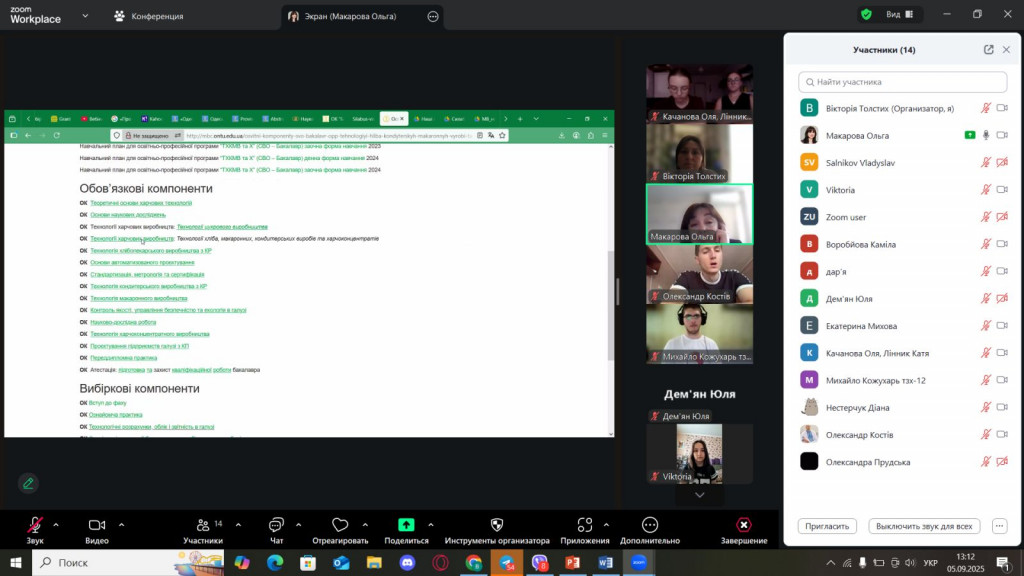Click Выключить звук для всех button
The height and width of the screenshot is (576, 1024).
click(923, 526)
